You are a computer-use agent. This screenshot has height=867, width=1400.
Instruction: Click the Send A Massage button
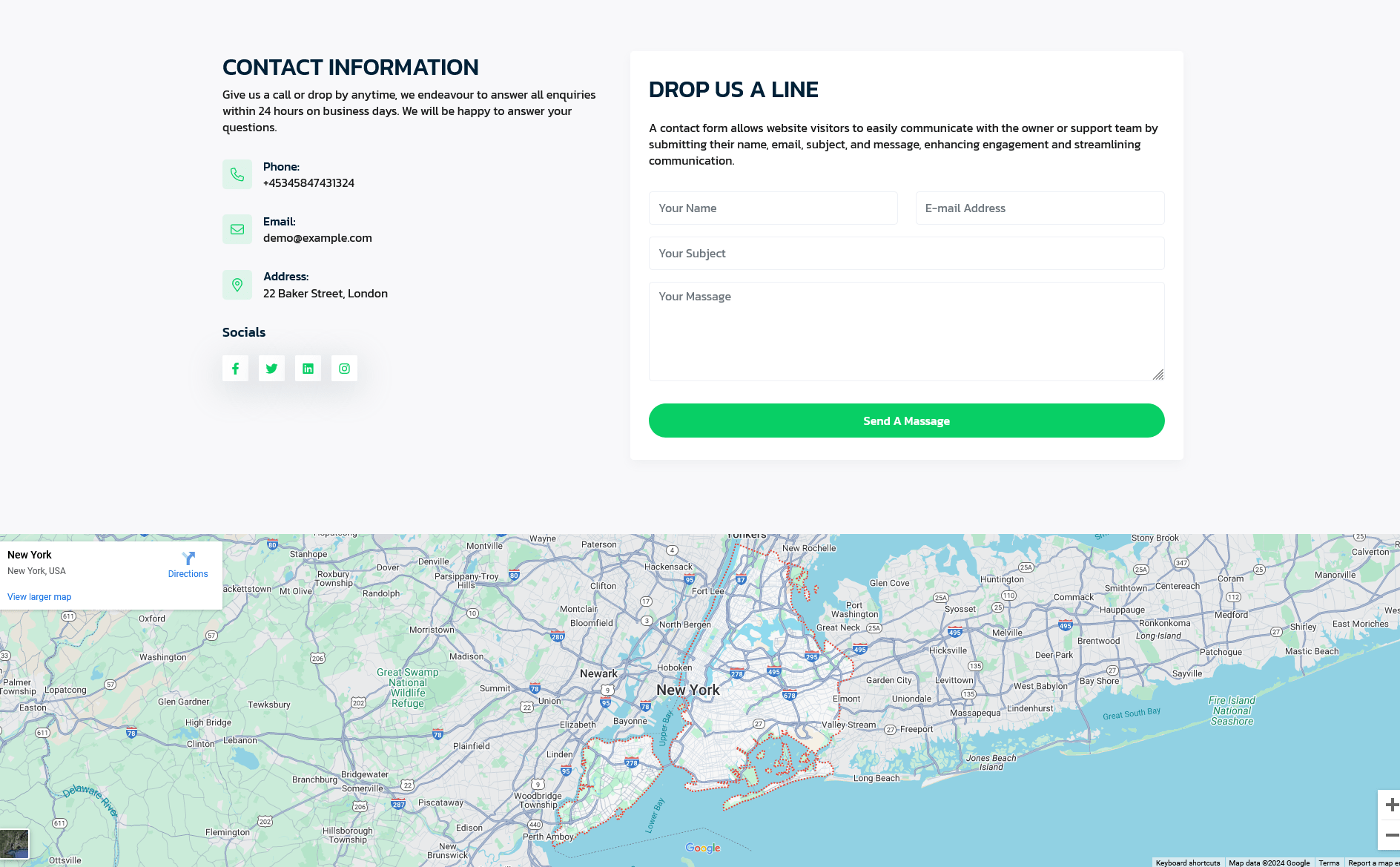(907, 421)
